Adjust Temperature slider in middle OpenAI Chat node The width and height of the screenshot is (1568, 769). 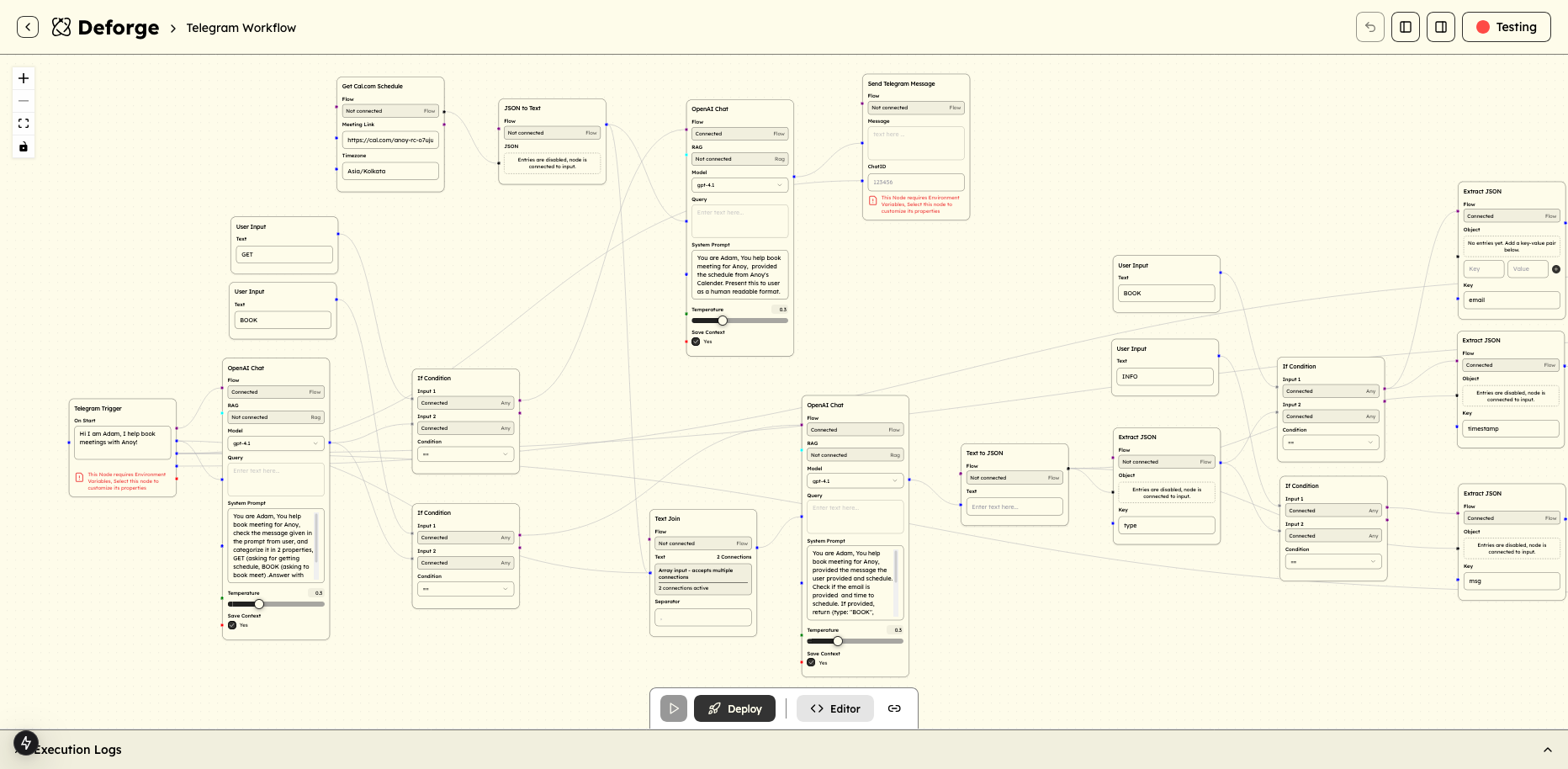click(x=855, y=641)
